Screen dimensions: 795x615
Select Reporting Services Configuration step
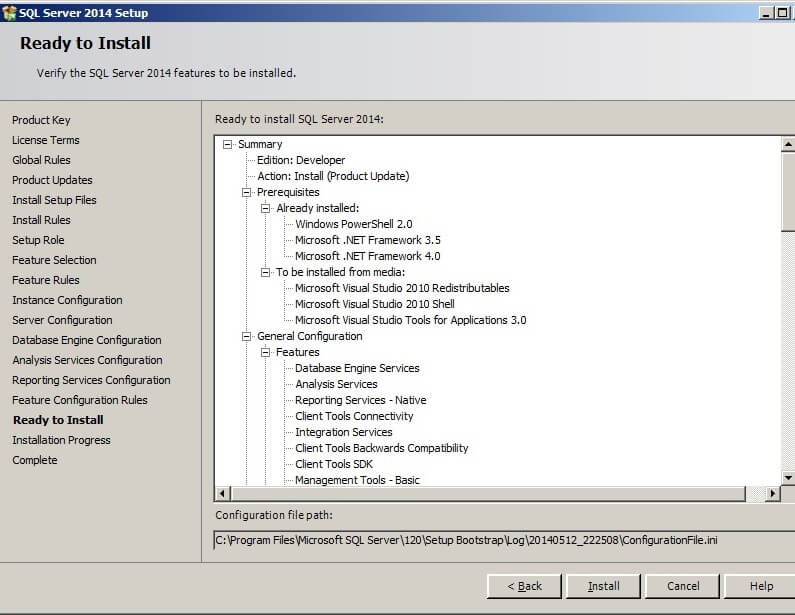click(91, 380)
